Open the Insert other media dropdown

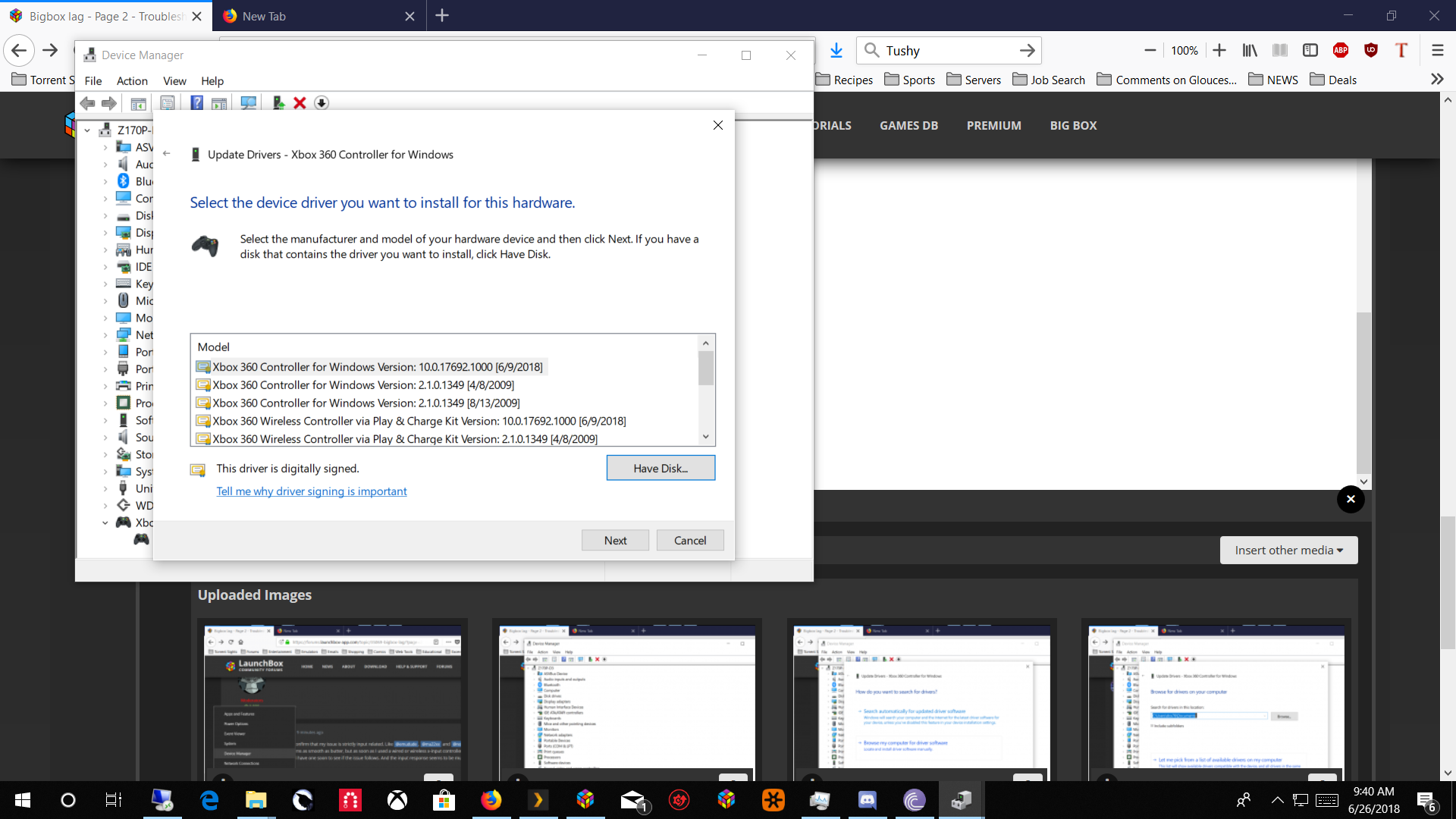point(1288,550)
